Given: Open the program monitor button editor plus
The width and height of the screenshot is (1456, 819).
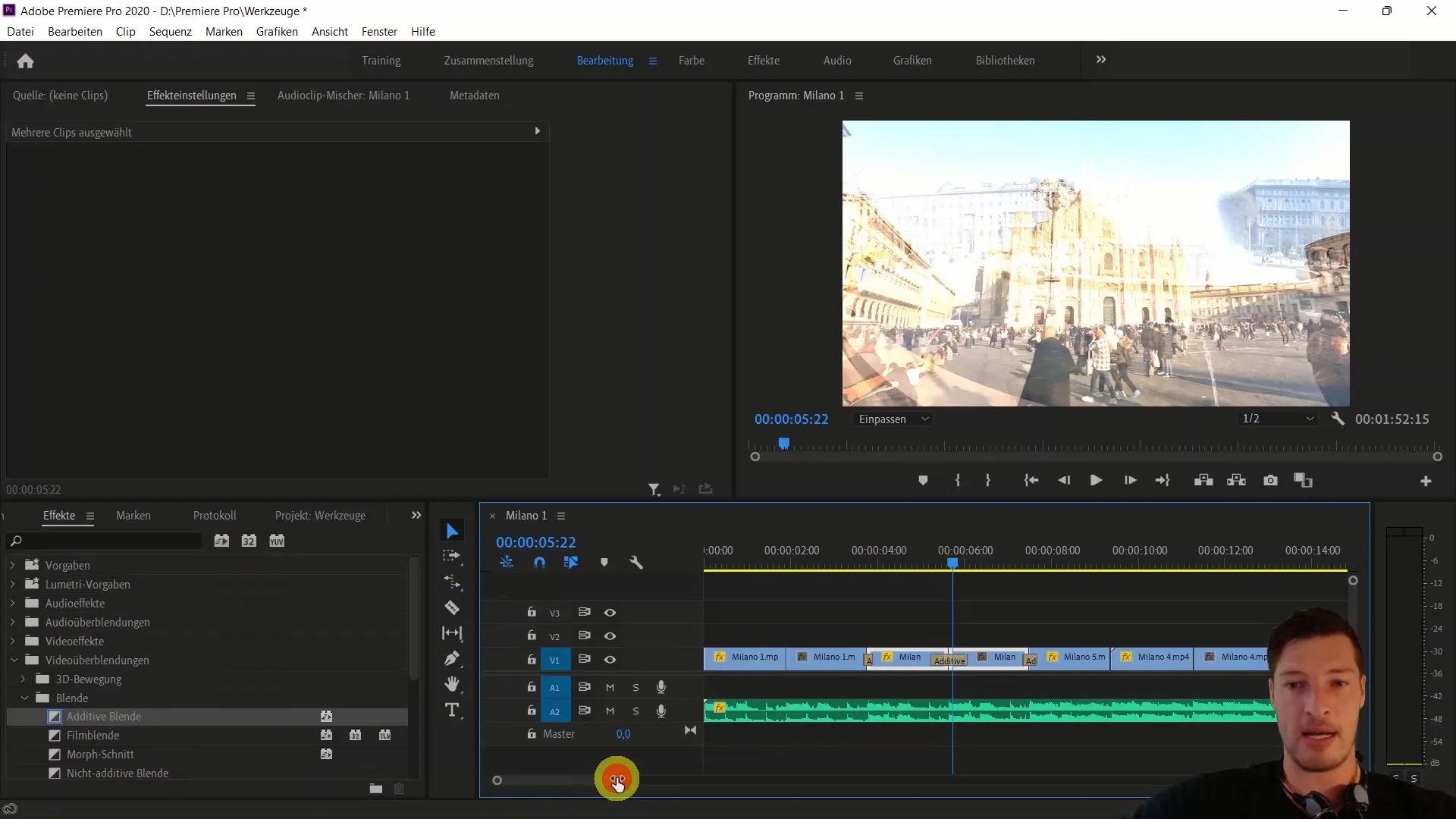Looking at the screenshot, I should (1426, 481).
